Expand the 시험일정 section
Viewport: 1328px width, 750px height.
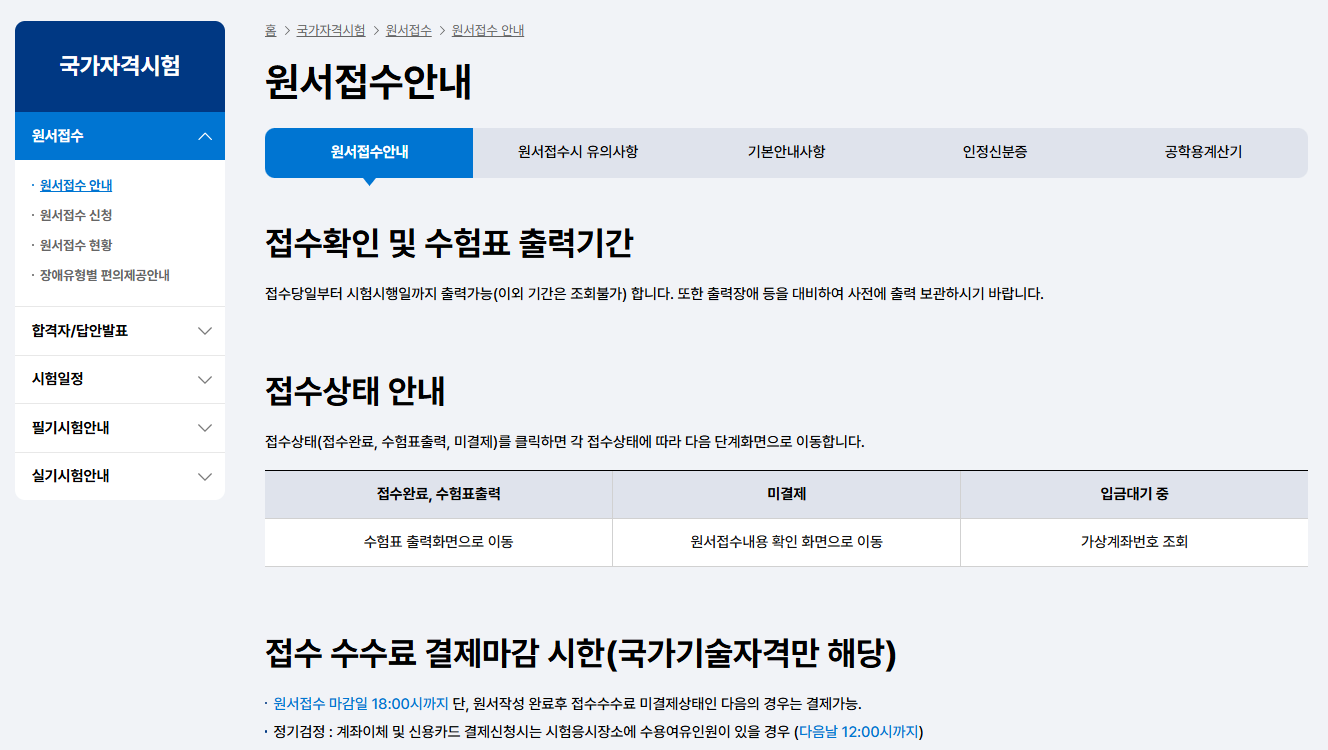(119, 379)
